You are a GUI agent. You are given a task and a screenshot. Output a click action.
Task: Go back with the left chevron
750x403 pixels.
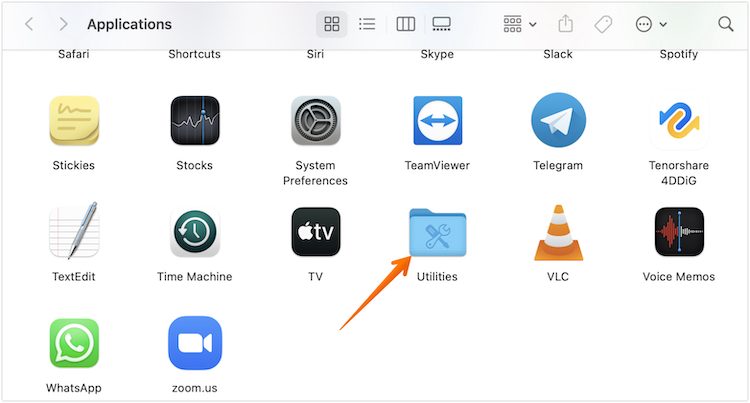[29, 24]
